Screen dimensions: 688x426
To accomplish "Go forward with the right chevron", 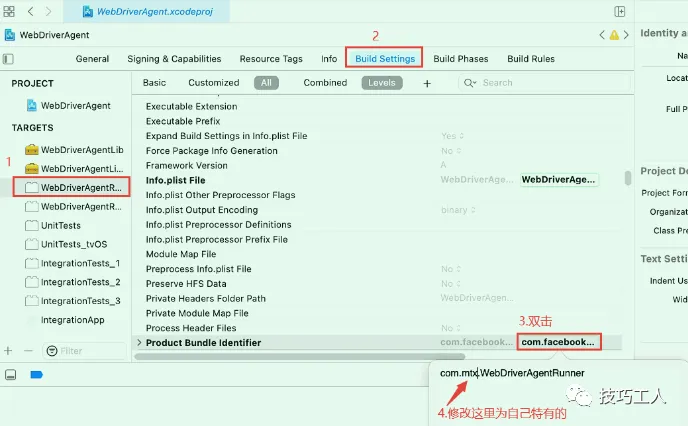I will tap(48, 11).
